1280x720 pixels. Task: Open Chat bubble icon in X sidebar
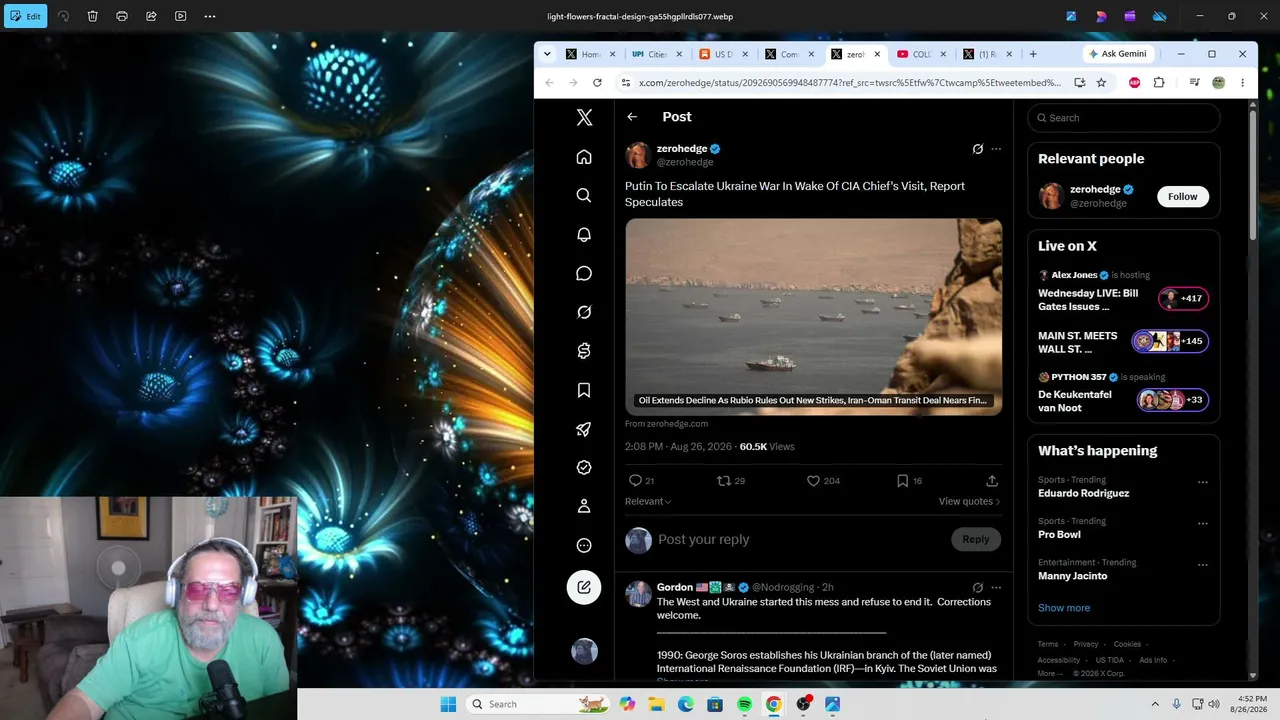[584, 274]
